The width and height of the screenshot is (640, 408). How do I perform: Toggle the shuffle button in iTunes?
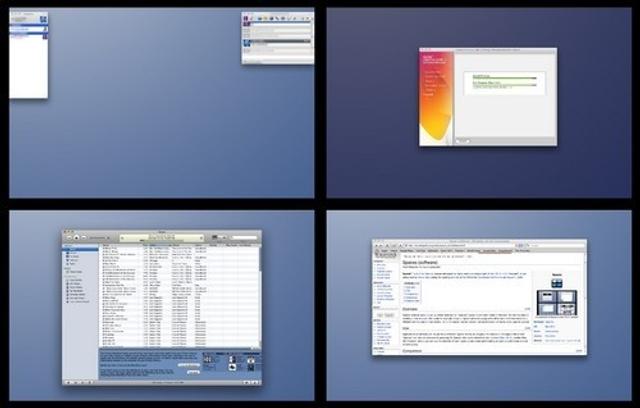pos(73,383)
